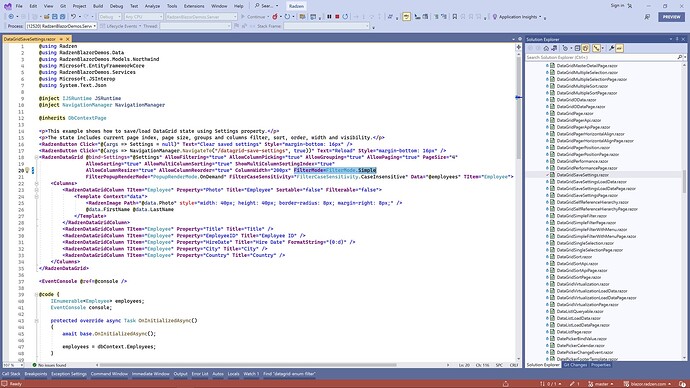Open the RadzenBlazorDemos.Server startup project dropdown
The image size is (690, 388).
click(201, 17)
